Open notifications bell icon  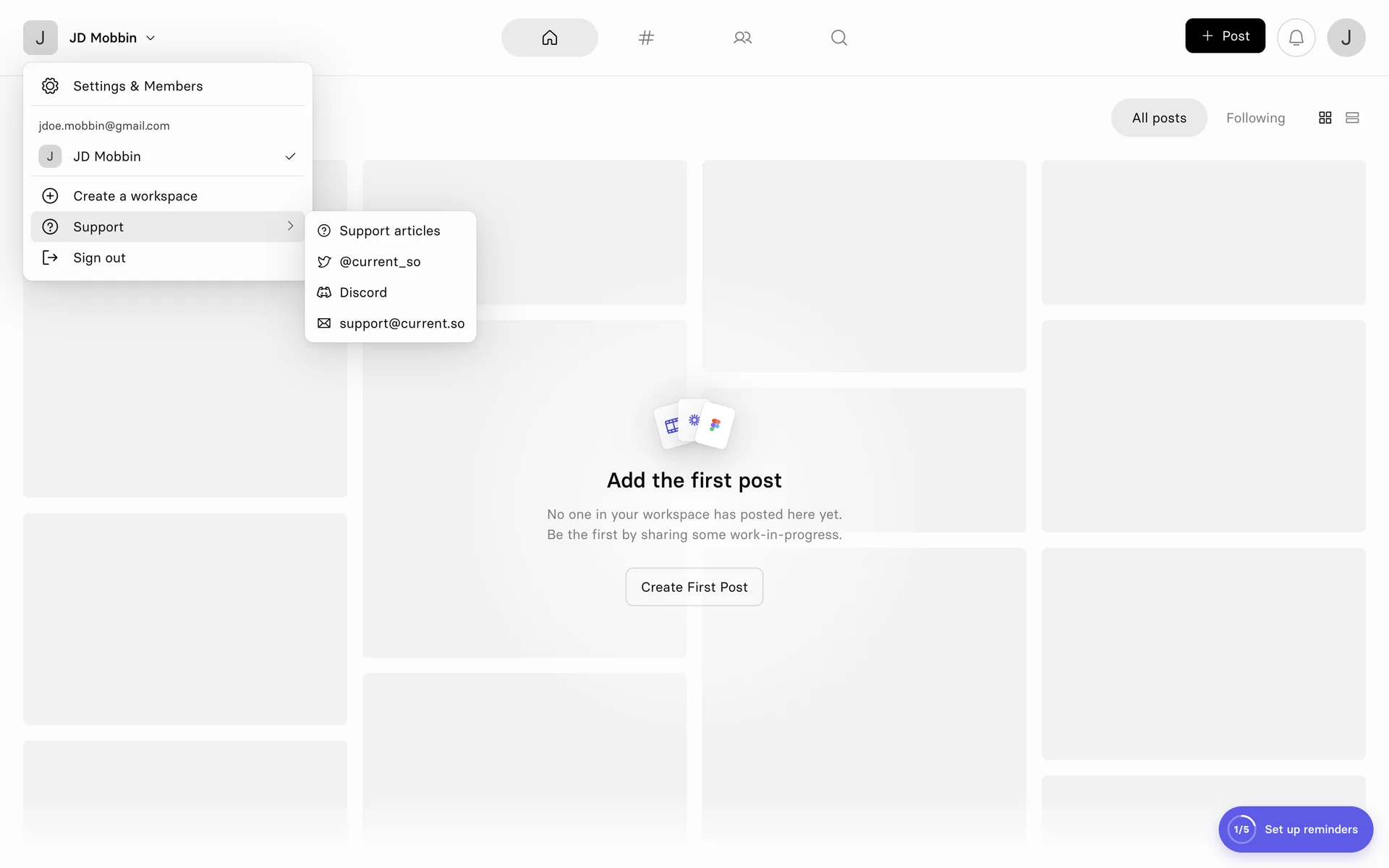click(x=1296, y=38)
